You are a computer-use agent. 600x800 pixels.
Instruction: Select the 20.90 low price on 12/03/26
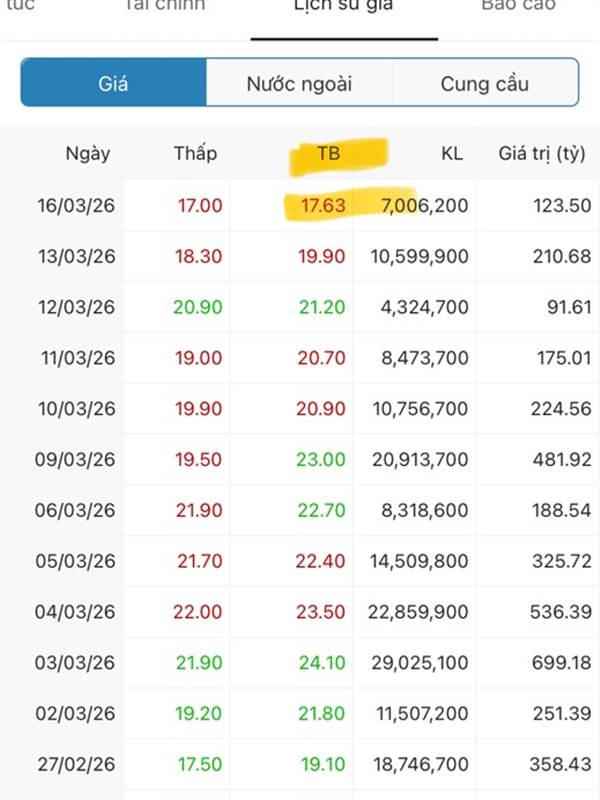[197, 307]
